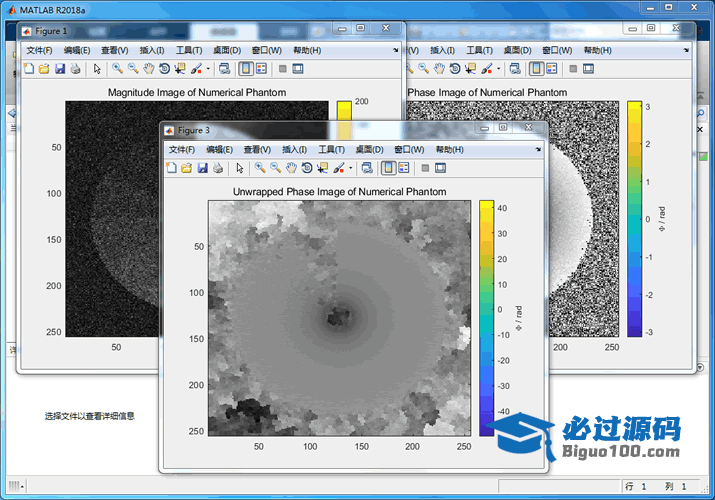Screen dimensions: 715x500
Task: Click the center of the unwrapped phase image
Action: tap(339, 318)
